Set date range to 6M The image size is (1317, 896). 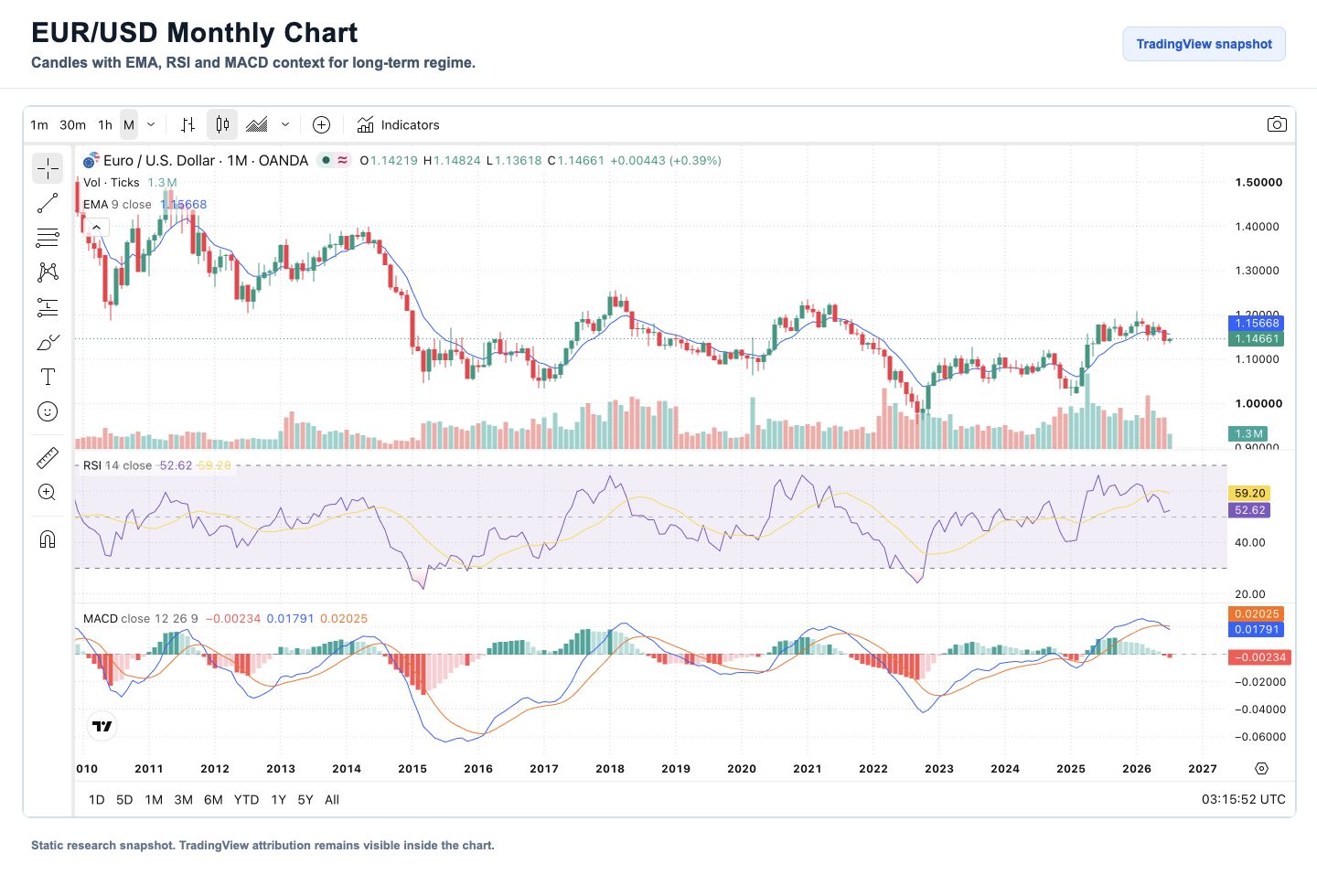coord(213,799)
